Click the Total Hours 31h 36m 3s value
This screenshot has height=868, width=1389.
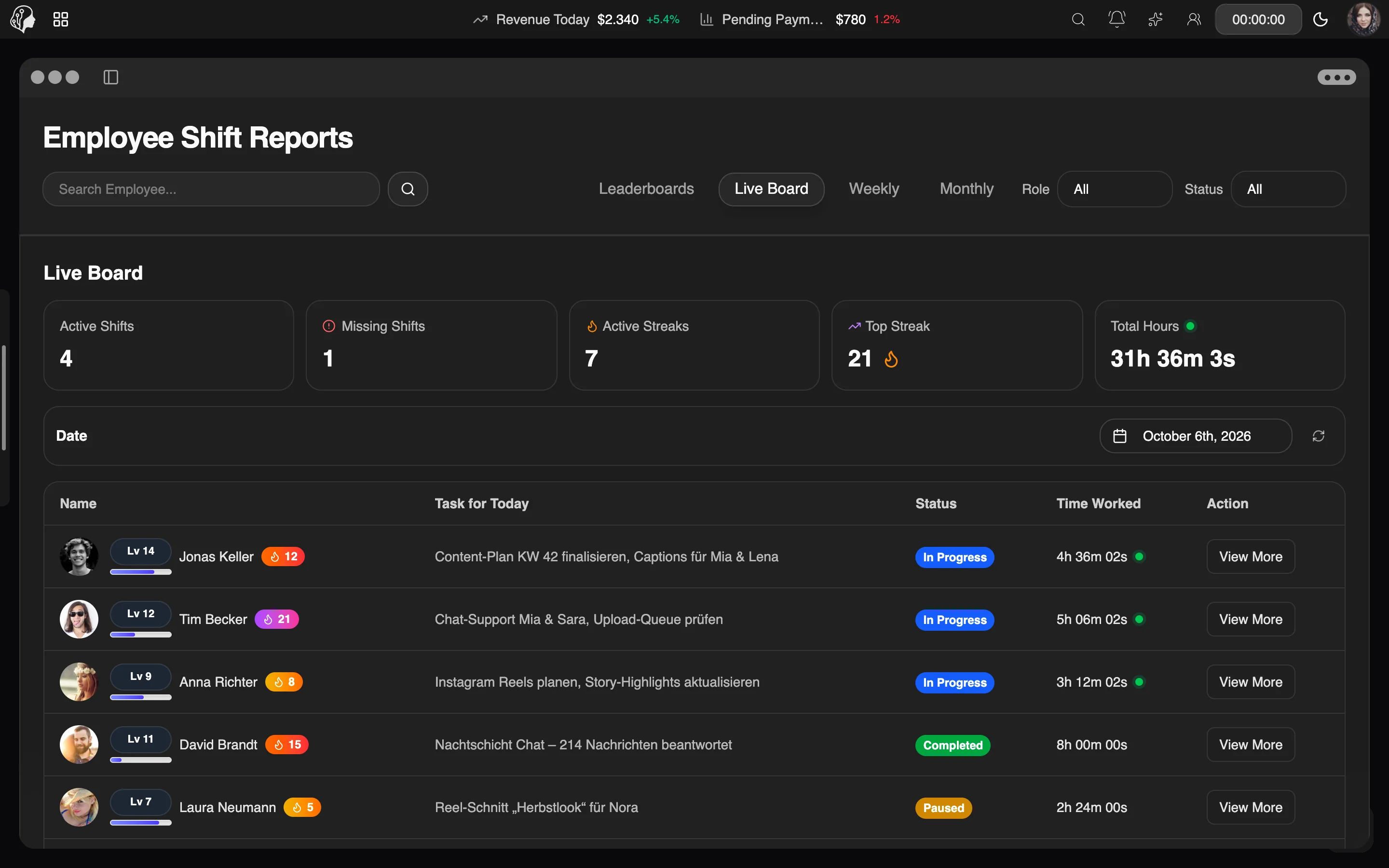1172,359
